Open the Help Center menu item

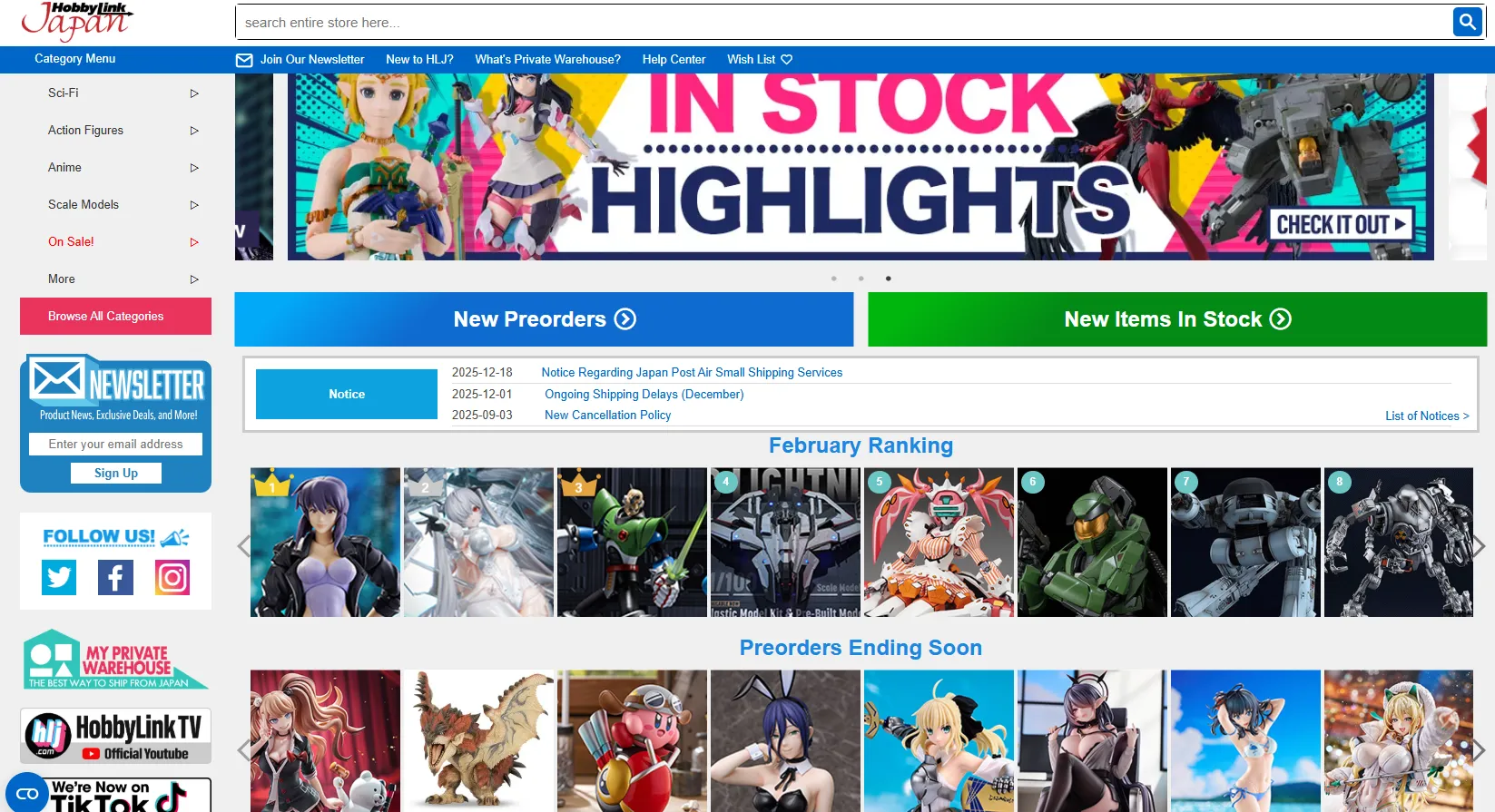click(674, 60)
